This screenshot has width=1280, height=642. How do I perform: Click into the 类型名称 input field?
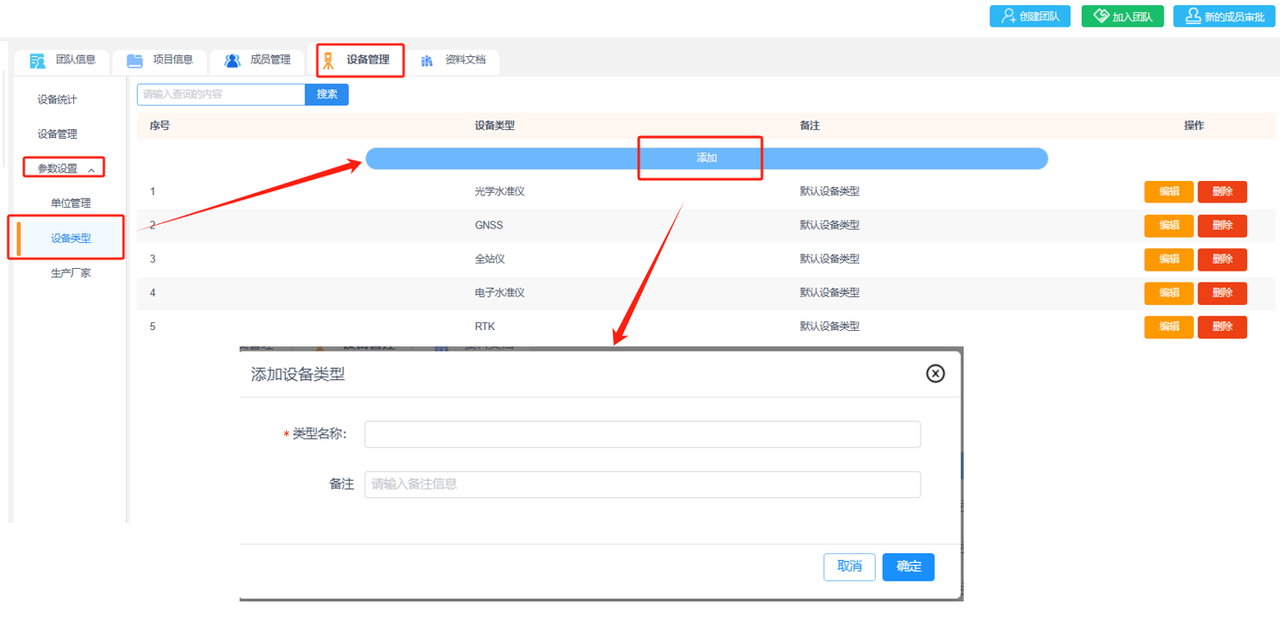pyautogui.click(x=642, y=434)
